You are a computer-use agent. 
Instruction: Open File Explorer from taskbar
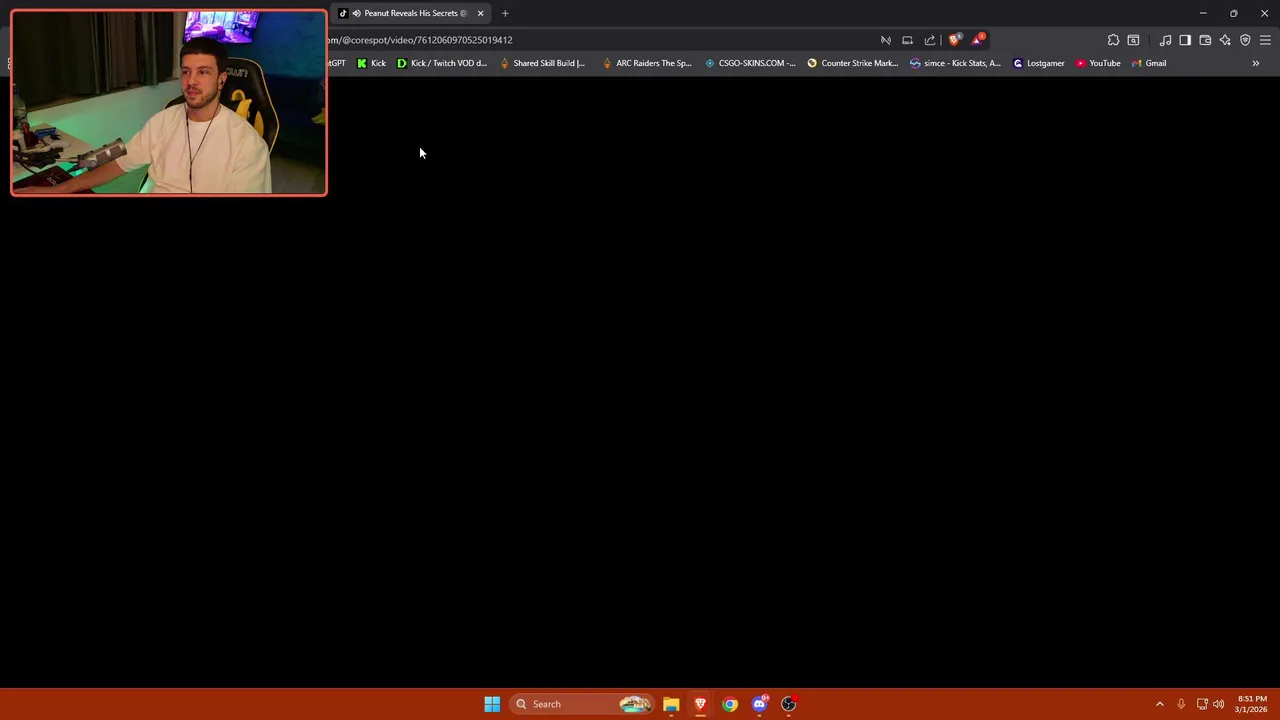[x=671, y=704]
